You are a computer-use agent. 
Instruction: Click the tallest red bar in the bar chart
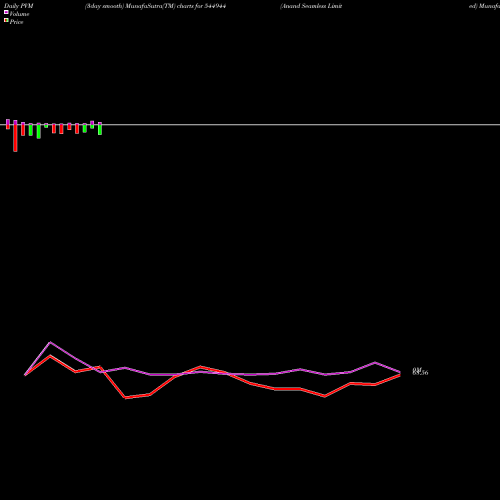pyautogui.click(x=15, y=138)
